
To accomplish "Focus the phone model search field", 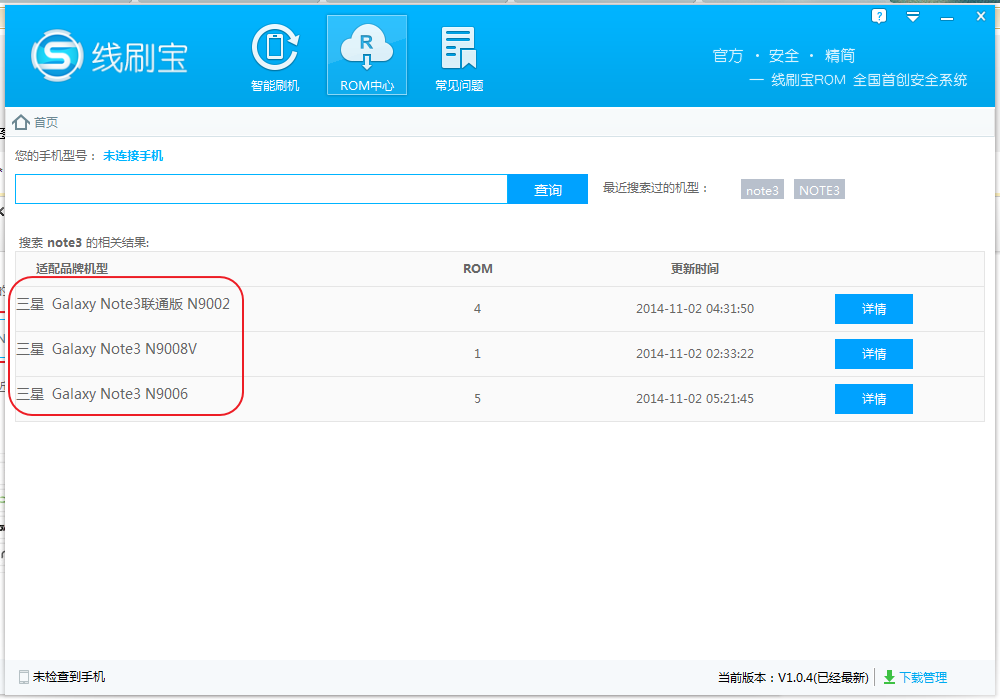I will point(261,189).
